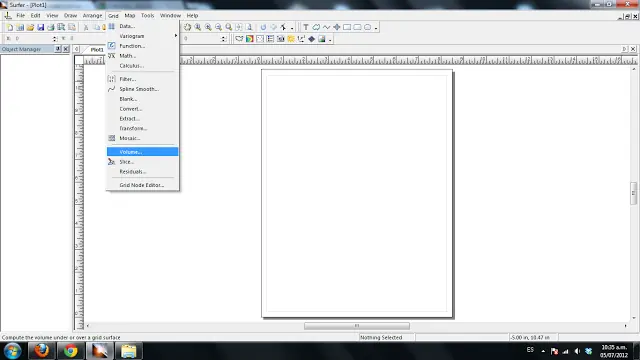The width and height of the screenshot is (640, 360).
Task: Select the Zoom In magnifier icon
Action: click(x=208, y=27)
